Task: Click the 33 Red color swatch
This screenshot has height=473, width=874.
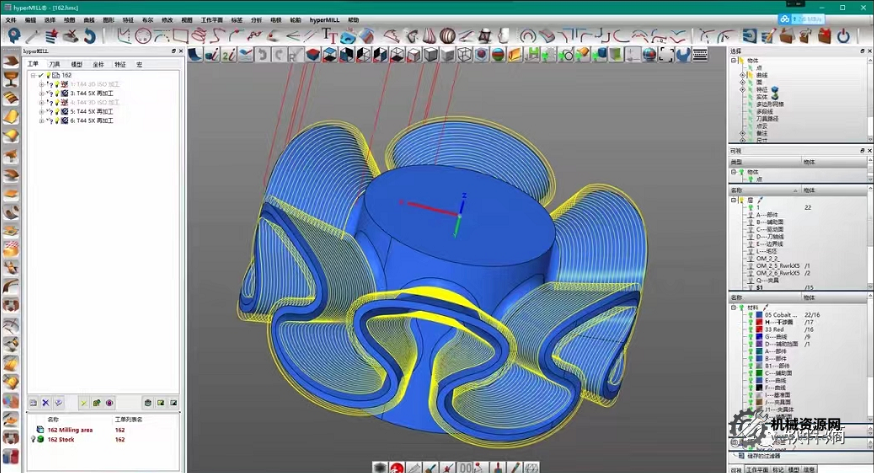Action: [x=759, y=328]
